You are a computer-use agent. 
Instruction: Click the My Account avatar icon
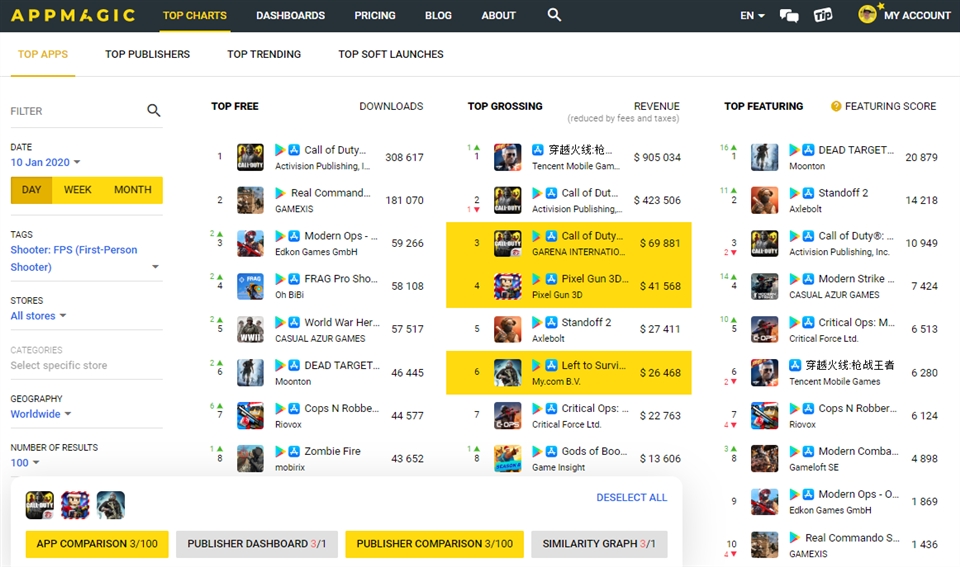pyautogui.click(x=867, y=15)
